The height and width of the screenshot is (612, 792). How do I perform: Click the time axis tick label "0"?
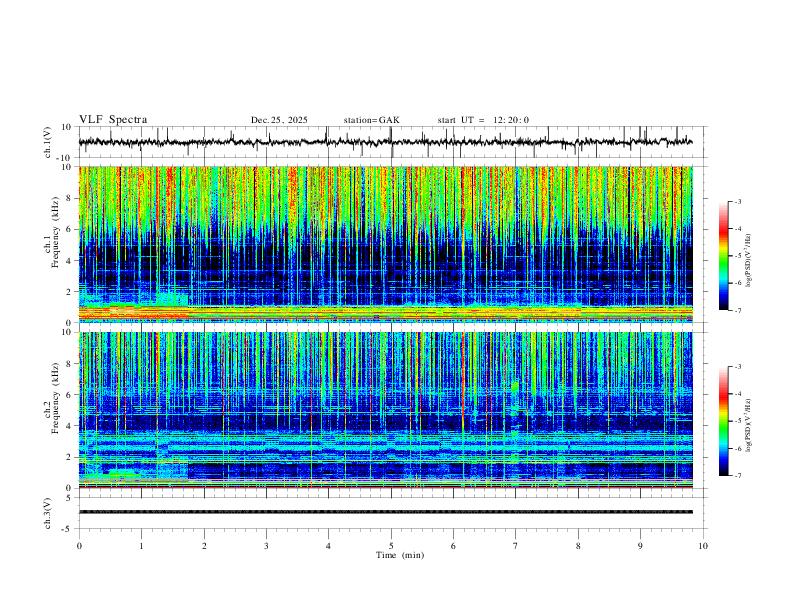click(x=79, y=546)
